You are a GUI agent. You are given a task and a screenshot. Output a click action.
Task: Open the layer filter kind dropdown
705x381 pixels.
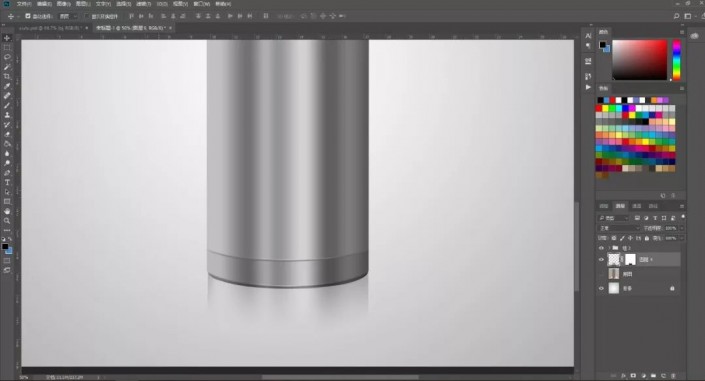[613, 218]
